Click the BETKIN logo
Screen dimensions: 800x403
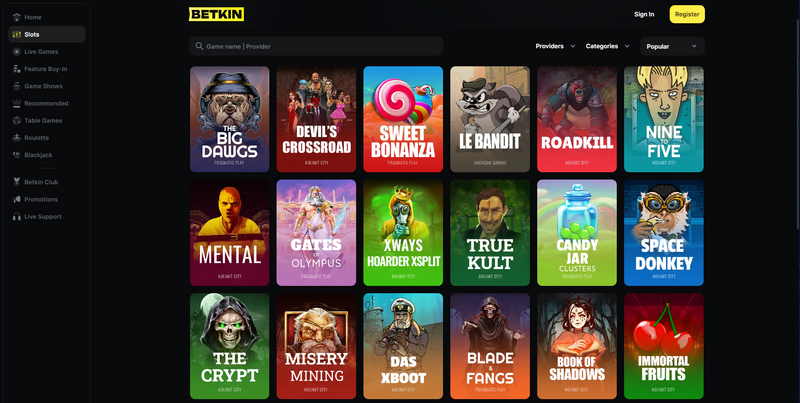(216, 14)
